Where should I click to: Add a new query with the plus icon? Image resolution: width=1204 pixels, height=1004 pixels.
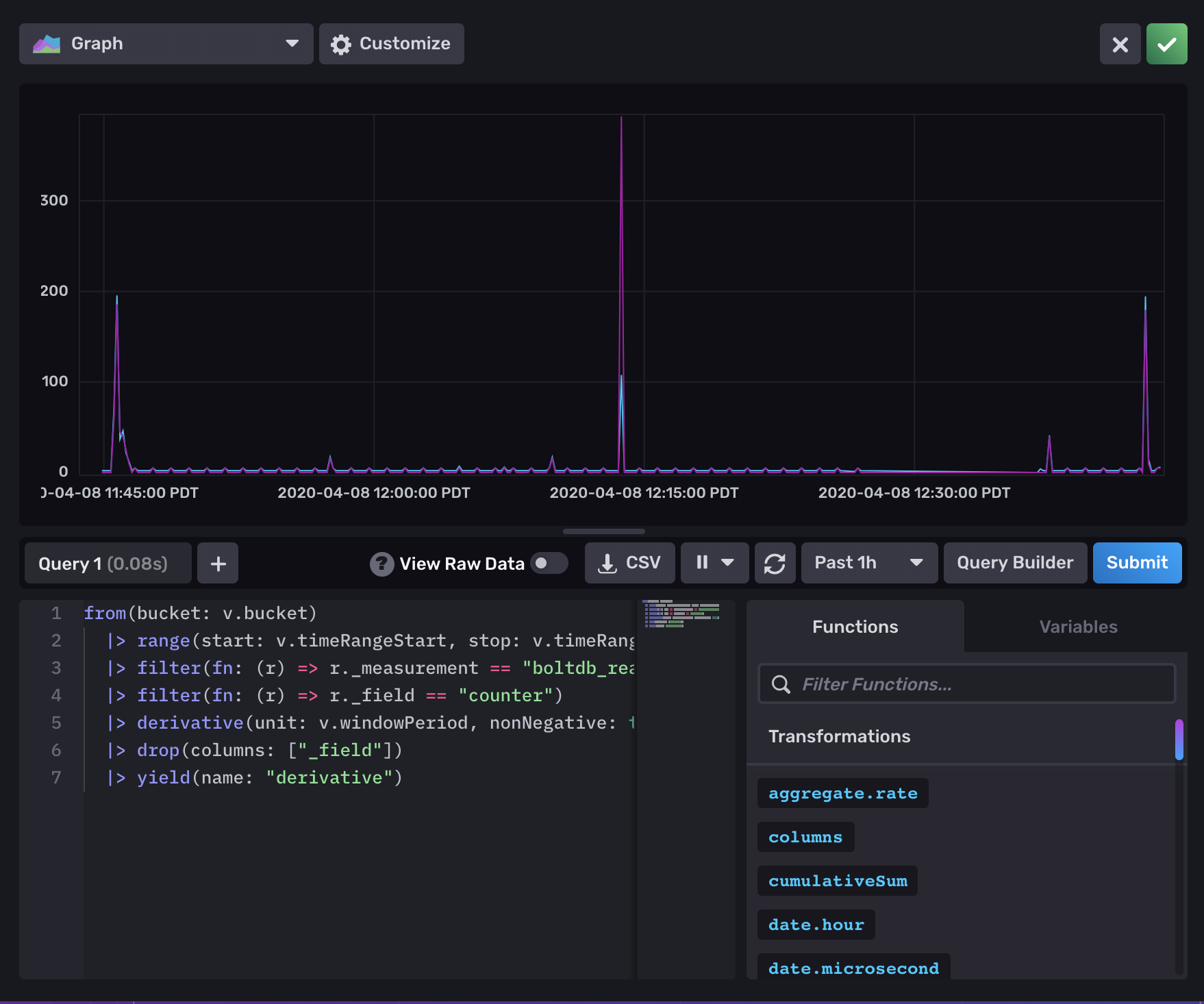point(218,563)
